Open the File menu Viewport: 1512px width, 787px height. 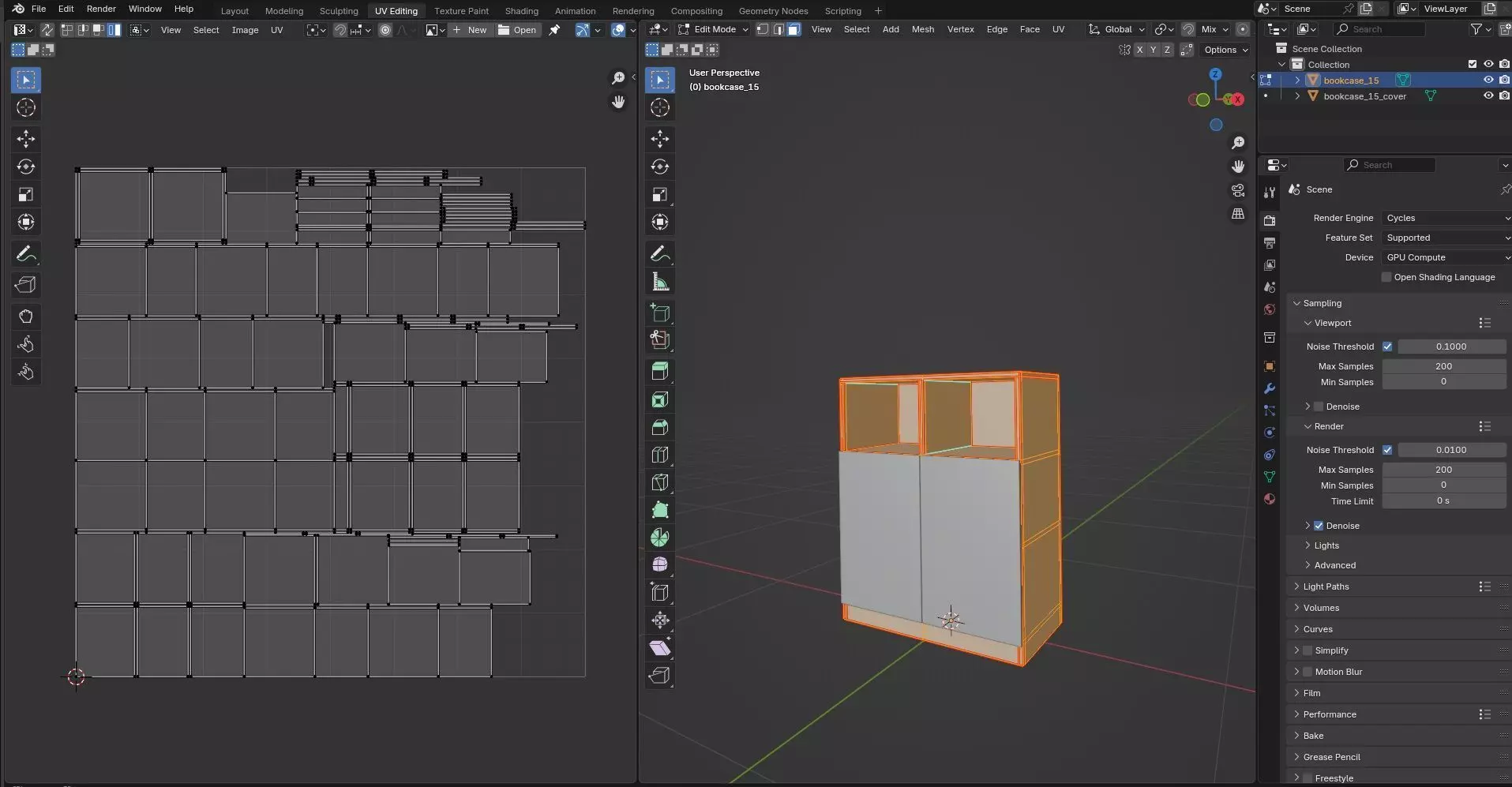38,9
